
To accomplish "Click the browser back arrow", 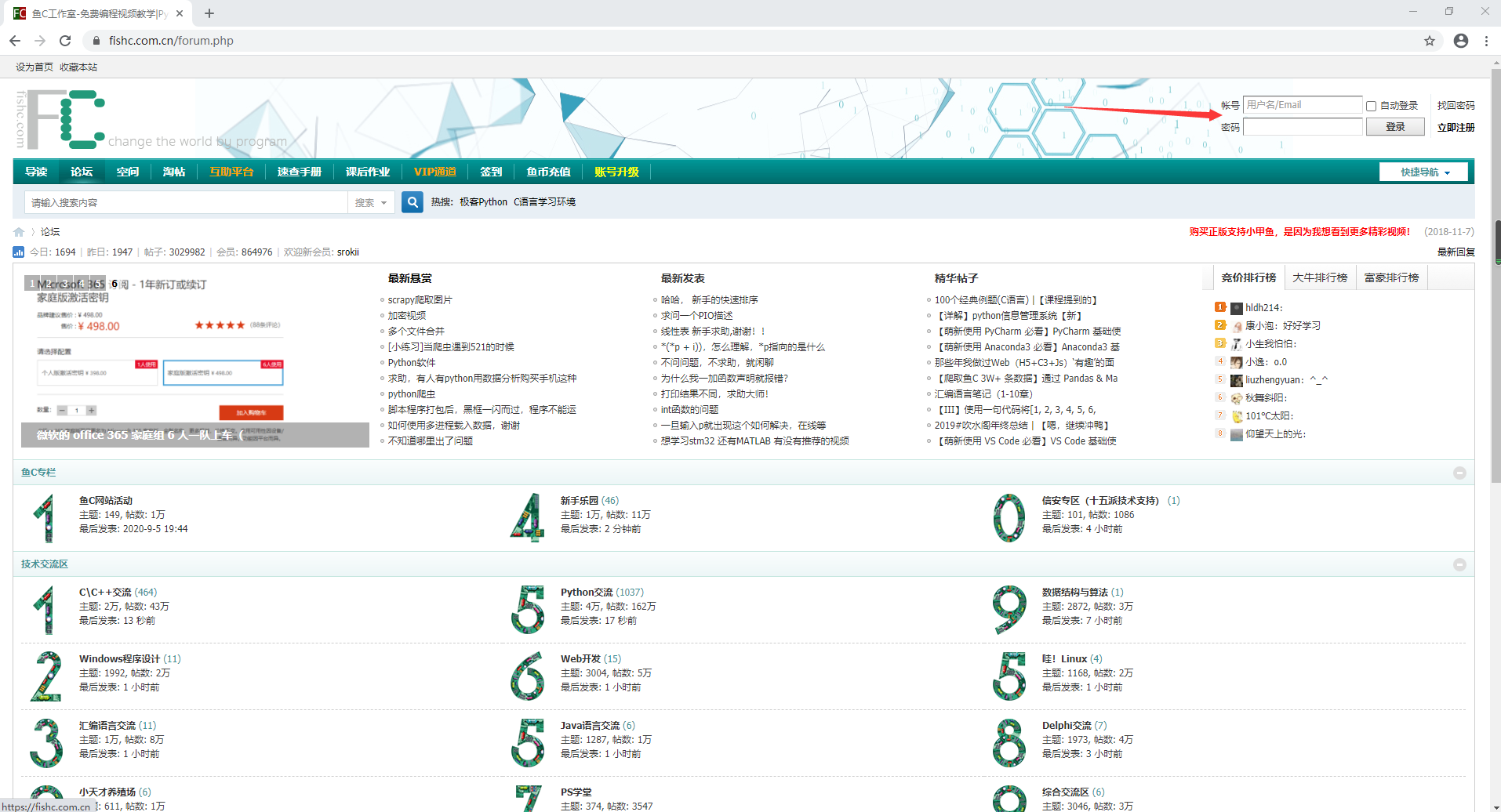I will click(15, 41).
